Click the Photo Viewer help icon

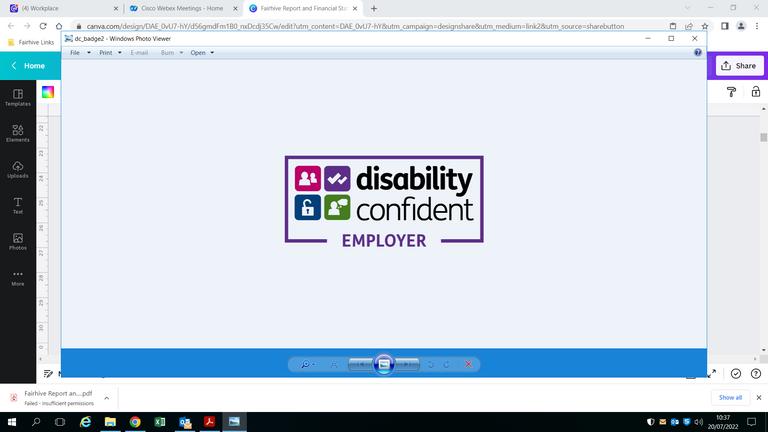(x=697, y=52)
